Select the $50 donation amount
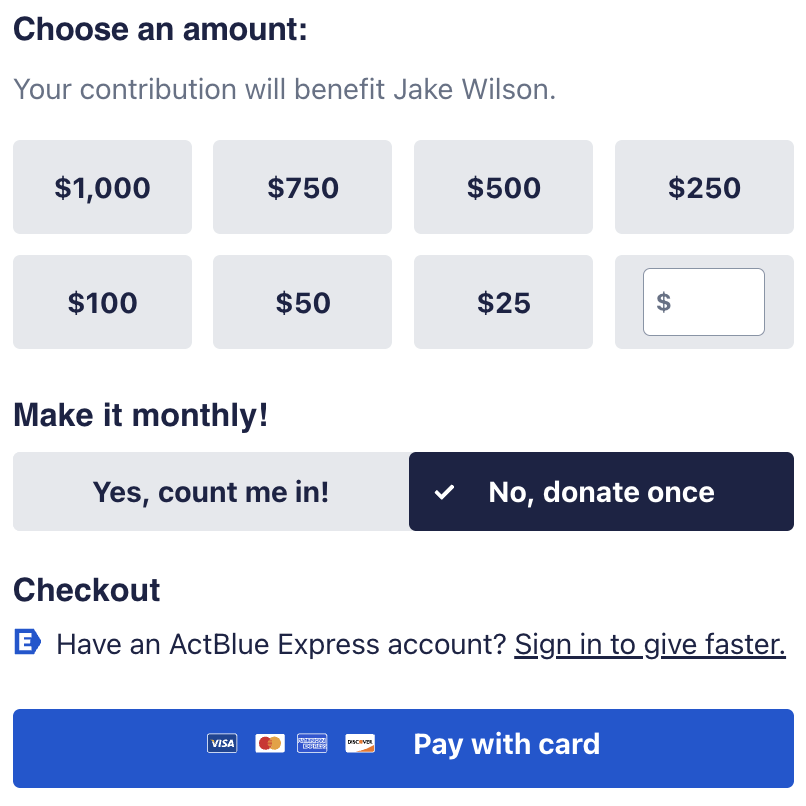 point(302,302)
